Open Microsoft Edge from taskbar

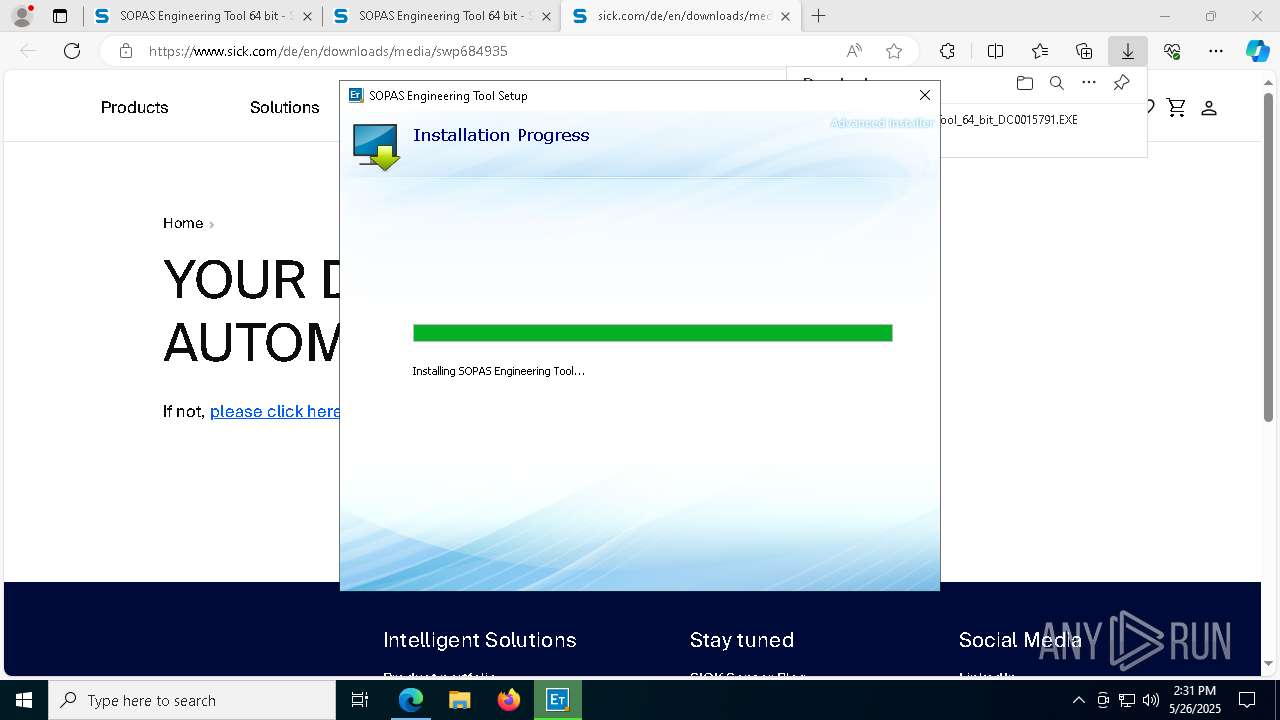pyautogui.click(x=410, y=700)
